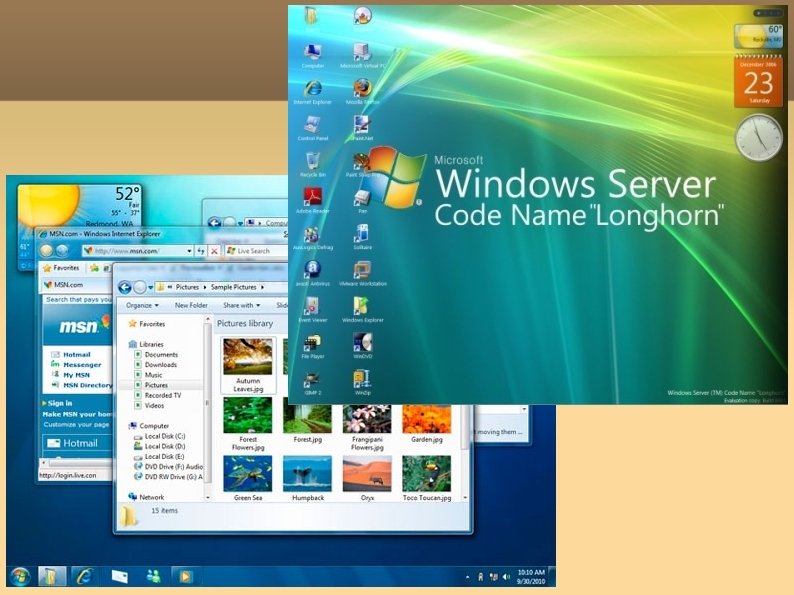Refresh the page in Internet Explorer
The width and height of the screenshot is (794, 595).
pyautogui.click(x=201, y=251)
